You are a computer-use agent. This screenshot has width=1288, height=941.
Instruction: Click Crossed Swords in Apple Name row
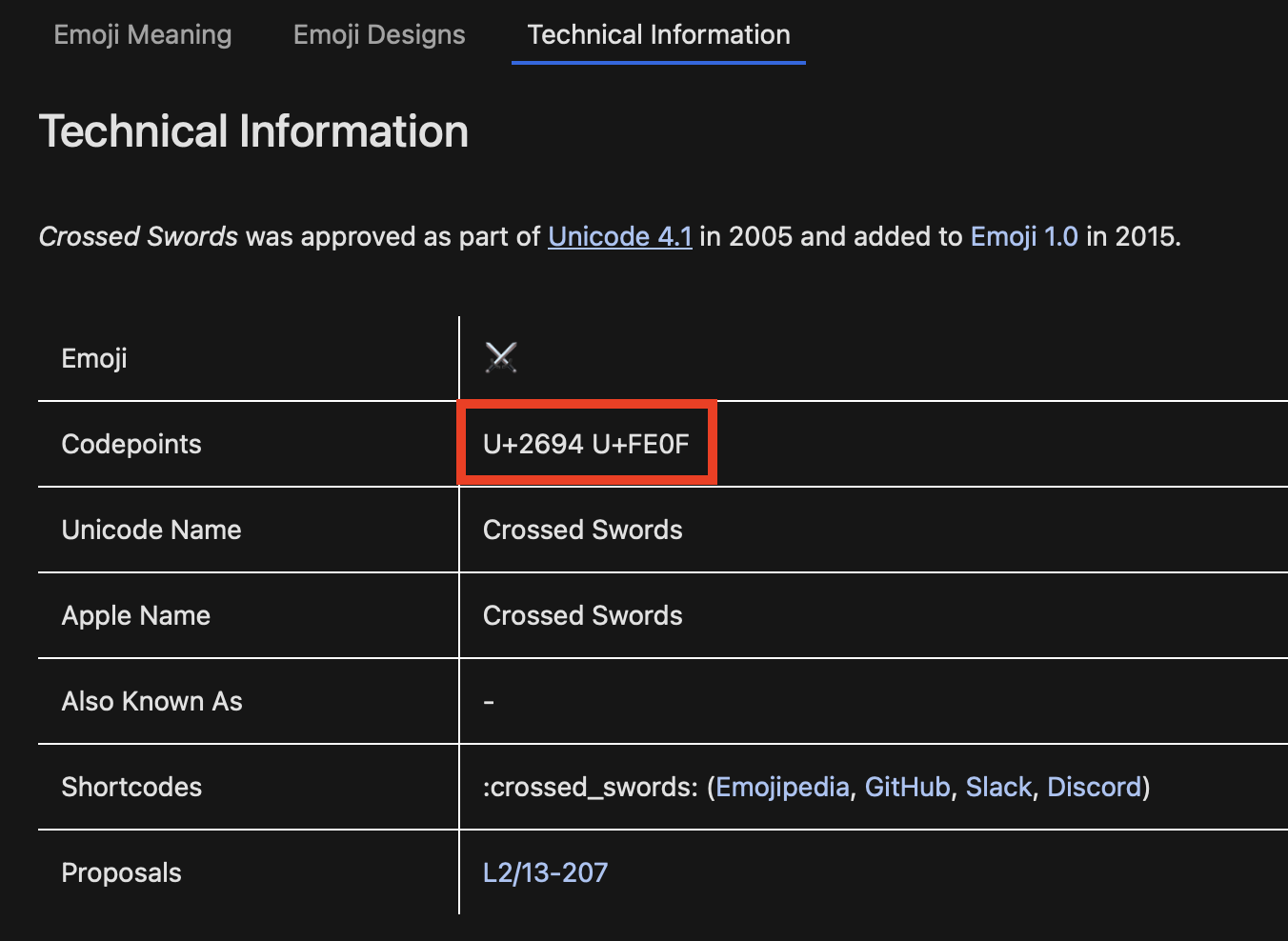583,615
